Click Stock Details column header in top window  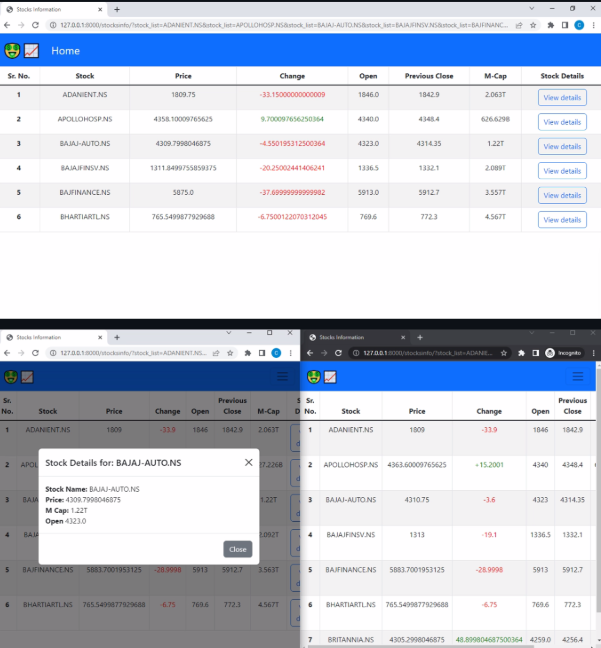click(x=562, y=76)
